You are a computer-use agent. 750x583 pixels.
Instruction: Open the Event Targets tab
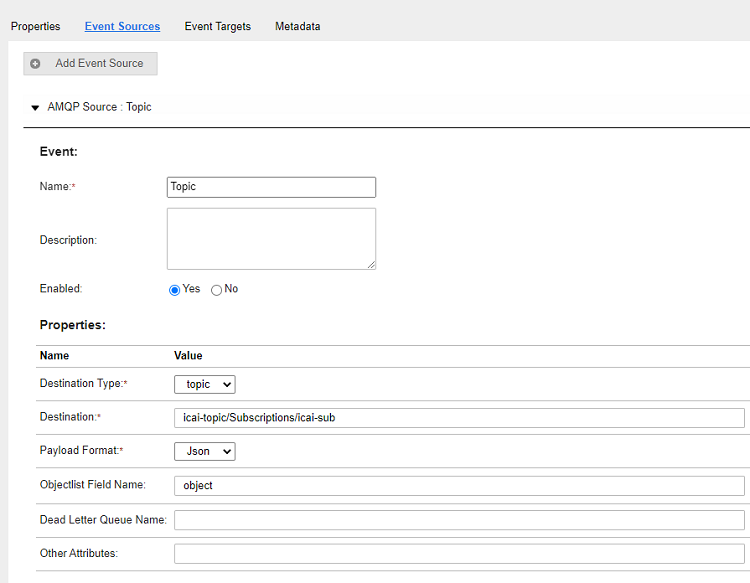tap(218, 26)
